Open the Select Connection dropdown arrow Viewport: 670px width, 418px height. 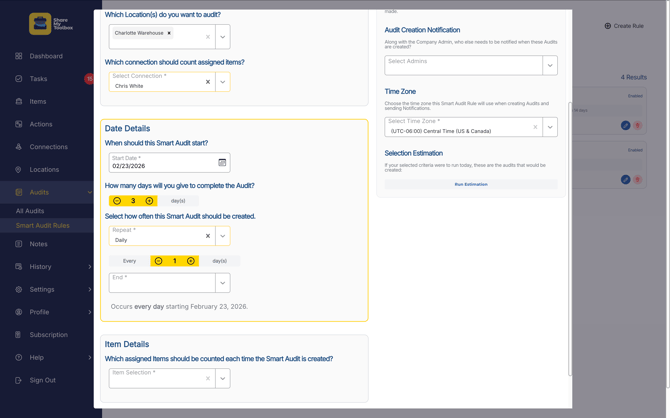[x=223, y=82]
